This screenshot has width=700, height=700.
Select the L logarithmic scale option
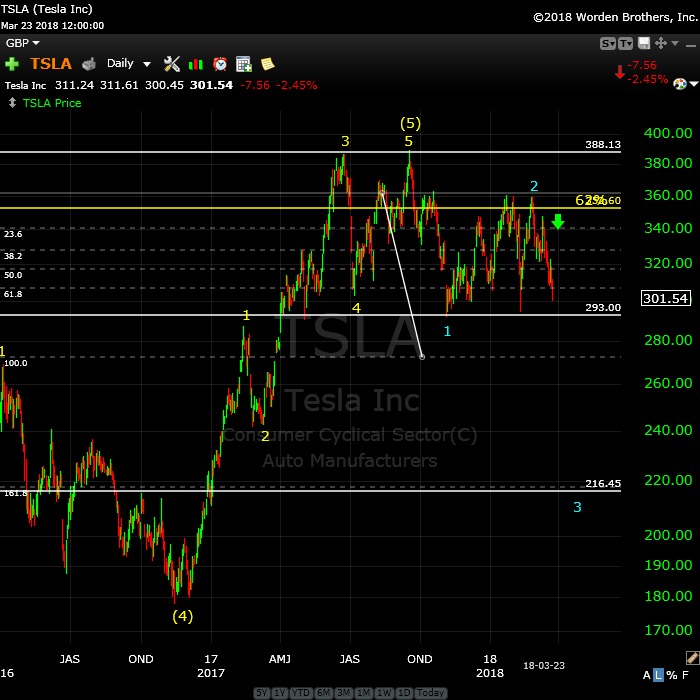point(658,675)
